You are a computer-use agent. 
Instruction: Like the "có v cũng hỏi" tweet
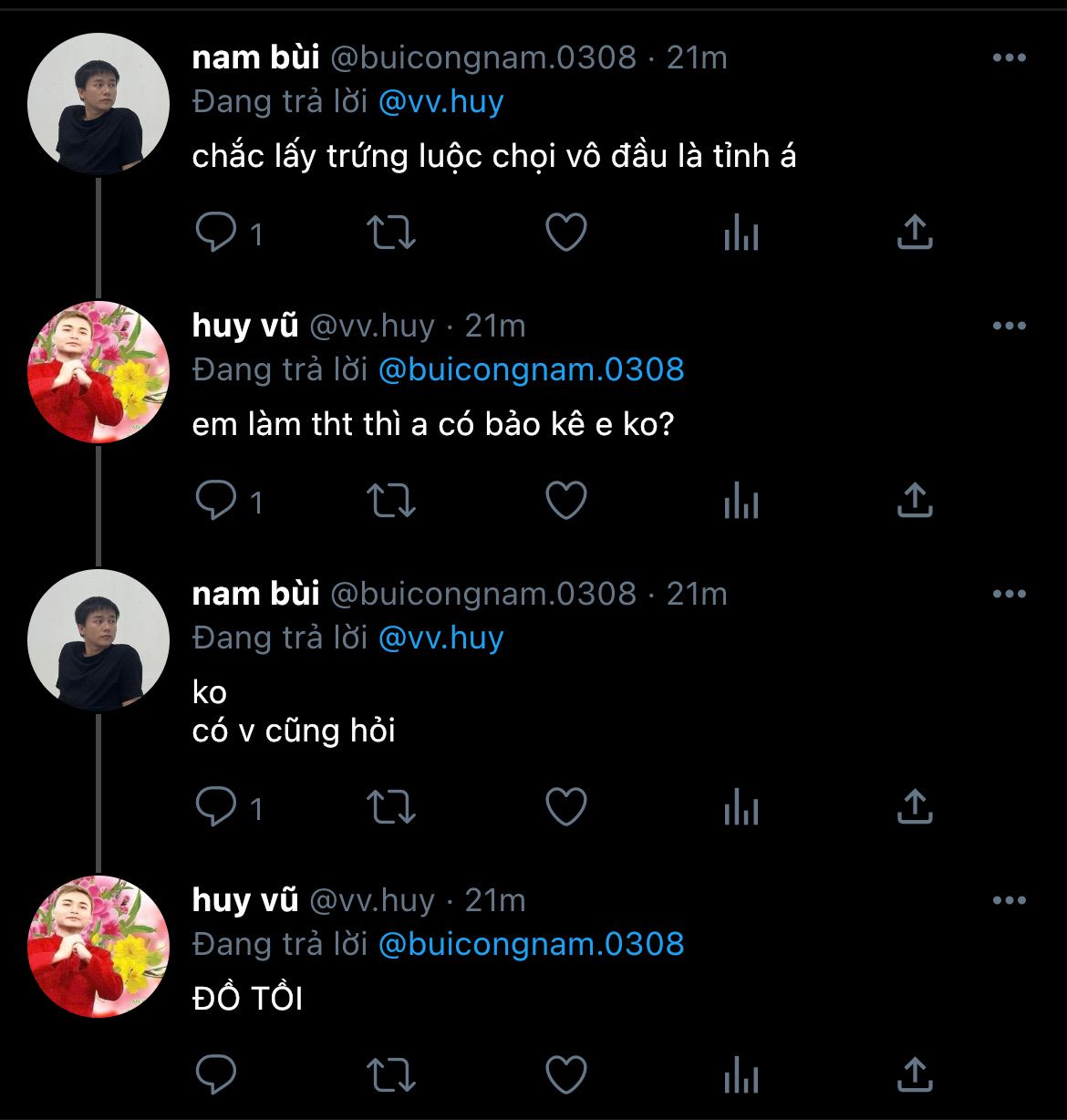[x=565, y=806]
